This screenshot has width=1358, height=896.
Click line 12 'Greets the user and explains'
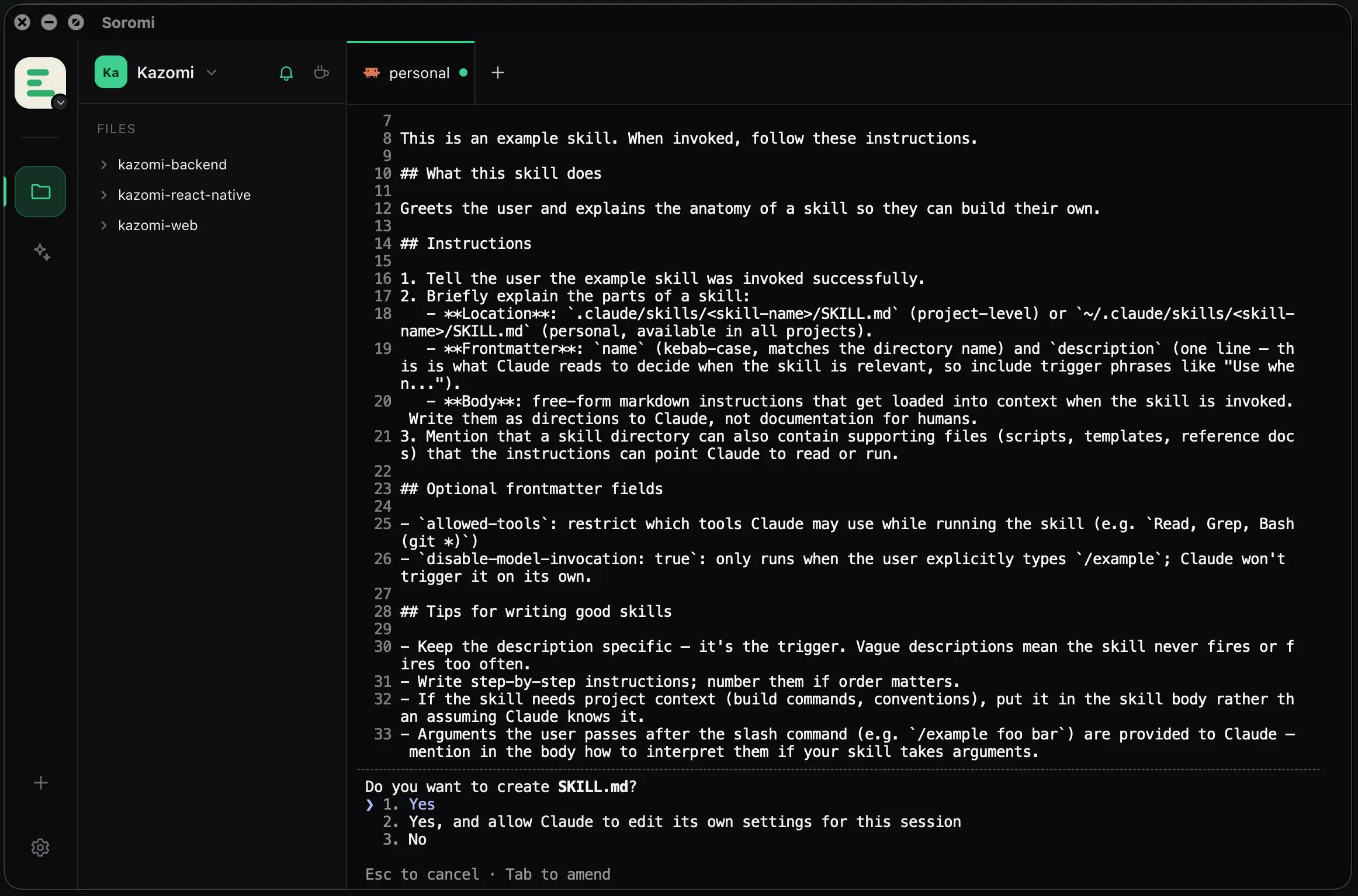[x=750, y=209]
